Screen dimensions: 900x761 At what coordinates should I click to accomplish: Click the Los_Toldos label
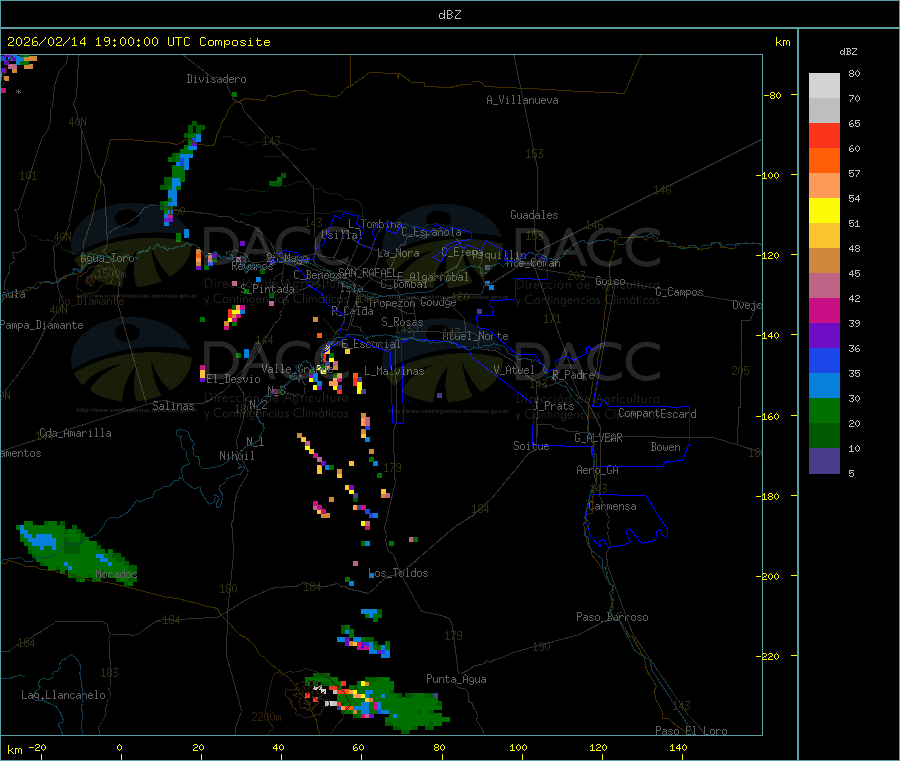pos(398,573)
